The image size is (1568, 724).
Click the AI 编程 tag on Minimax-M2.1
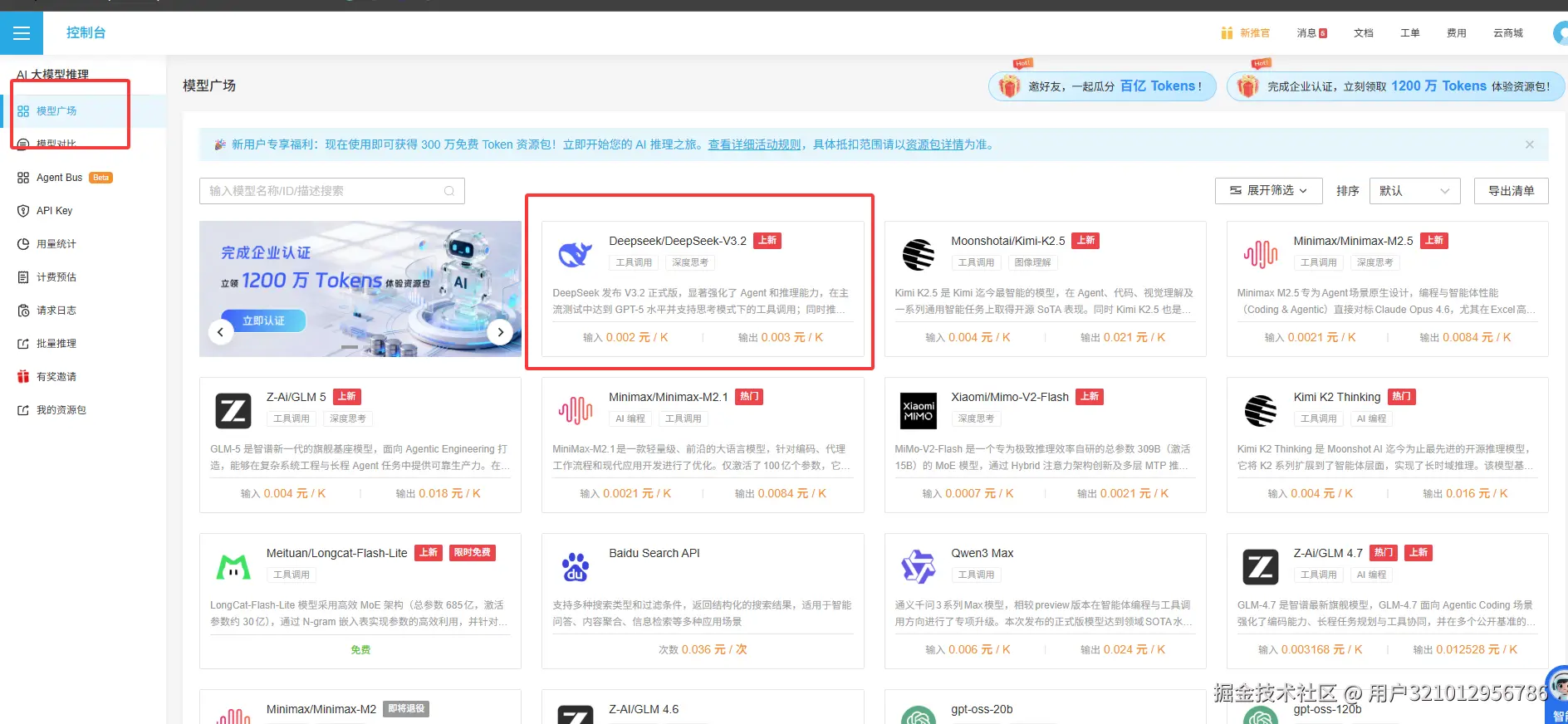coord(630,418)
